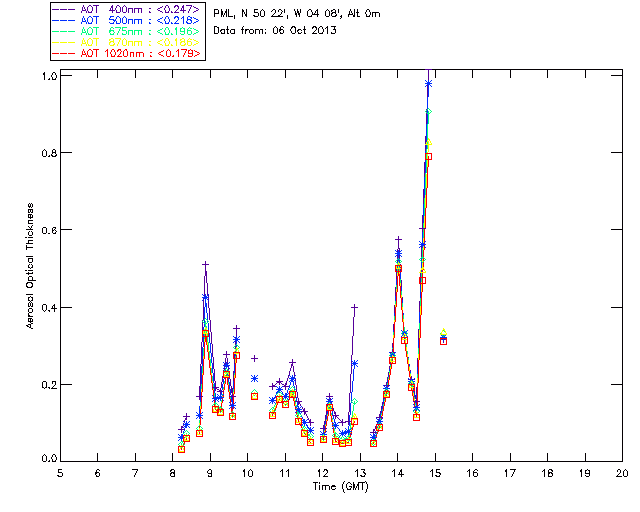The image size is (640, 512).
Task: Click the 'Time (GMT)' x-axis title
Action: (x=340, y=486)
